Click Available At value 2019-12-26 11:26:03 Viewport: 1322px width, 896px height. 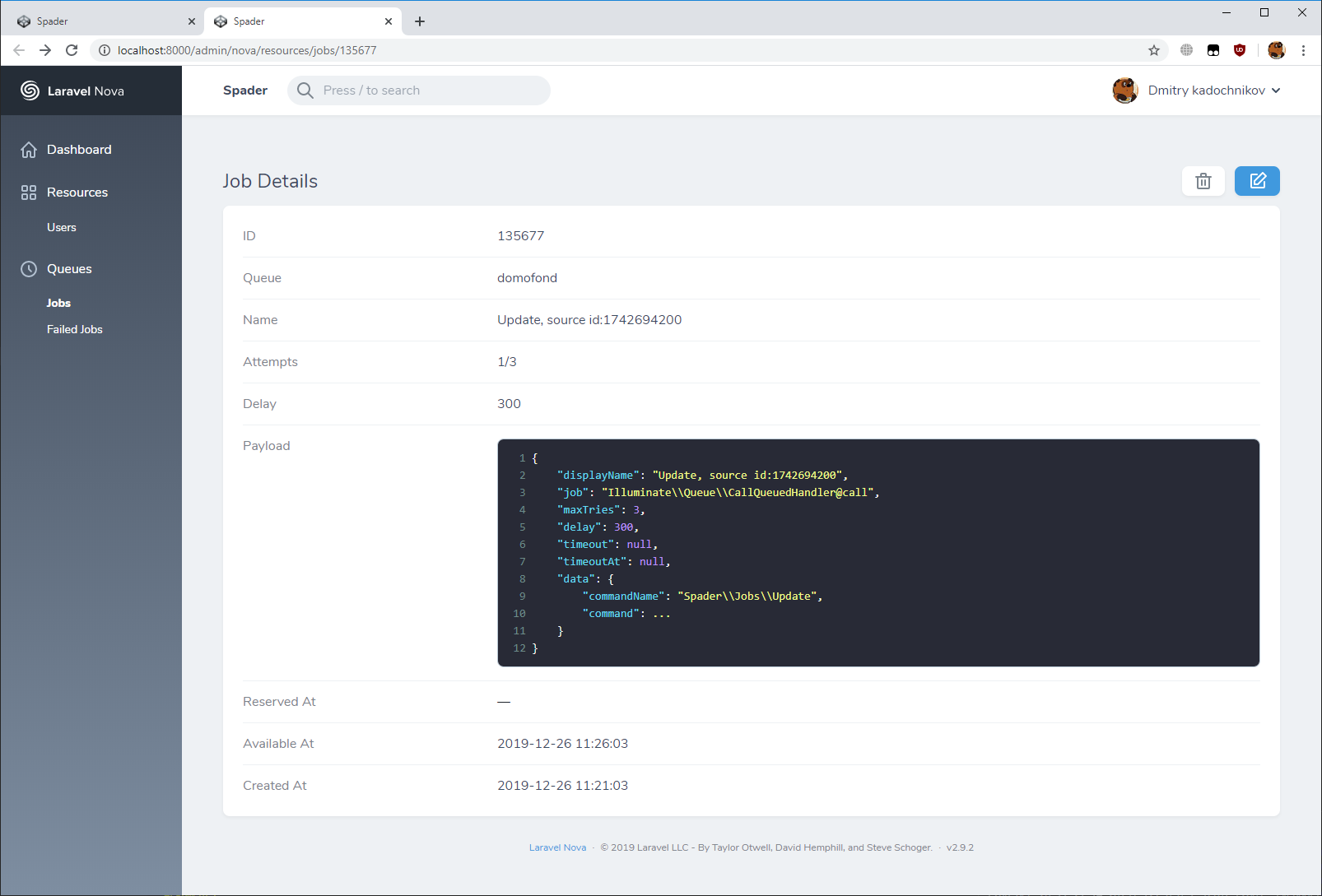pyautogui.click(x=562, y=744)
